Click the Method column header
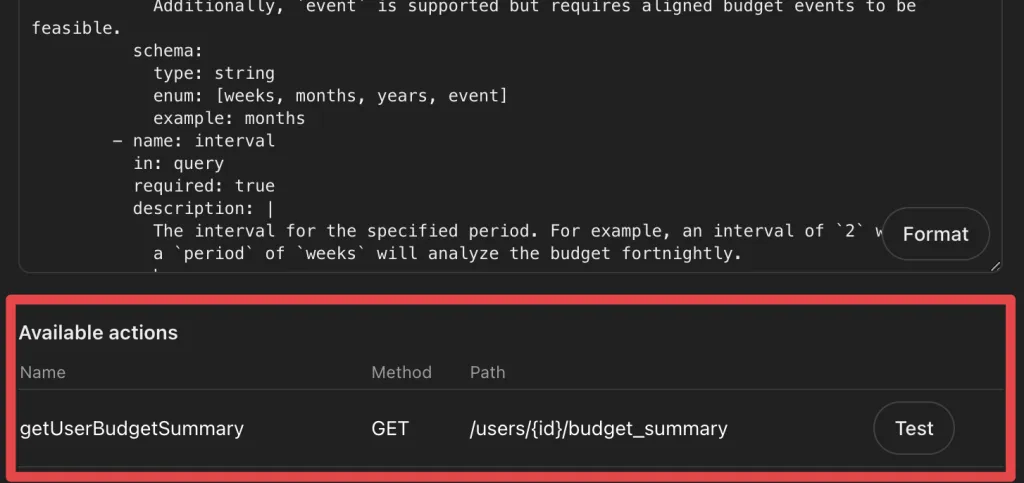1024x483 pixels. coord(401,372)
